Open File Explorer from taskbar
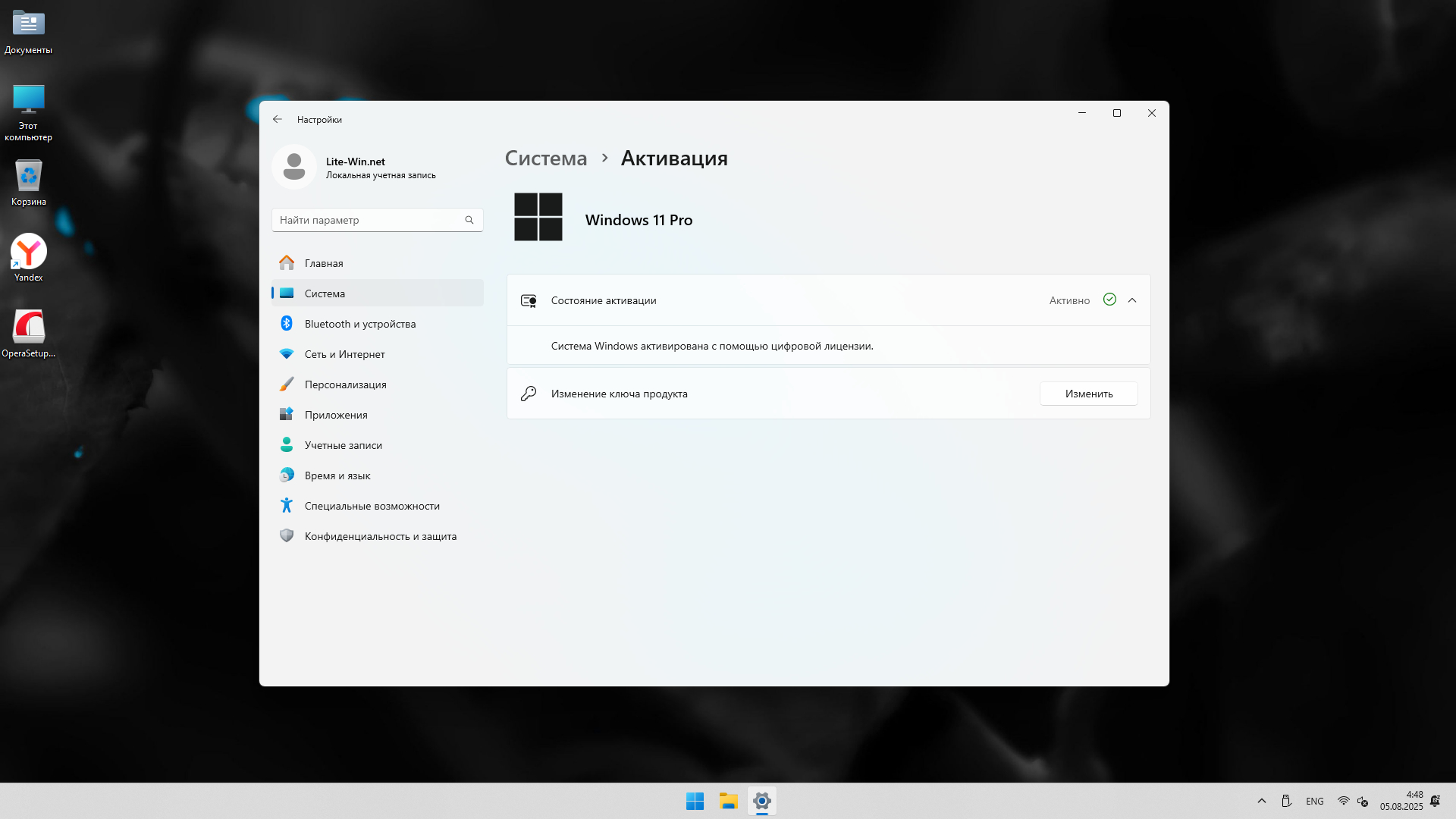The image size is (1456, 819). click(x=729, y=801)
